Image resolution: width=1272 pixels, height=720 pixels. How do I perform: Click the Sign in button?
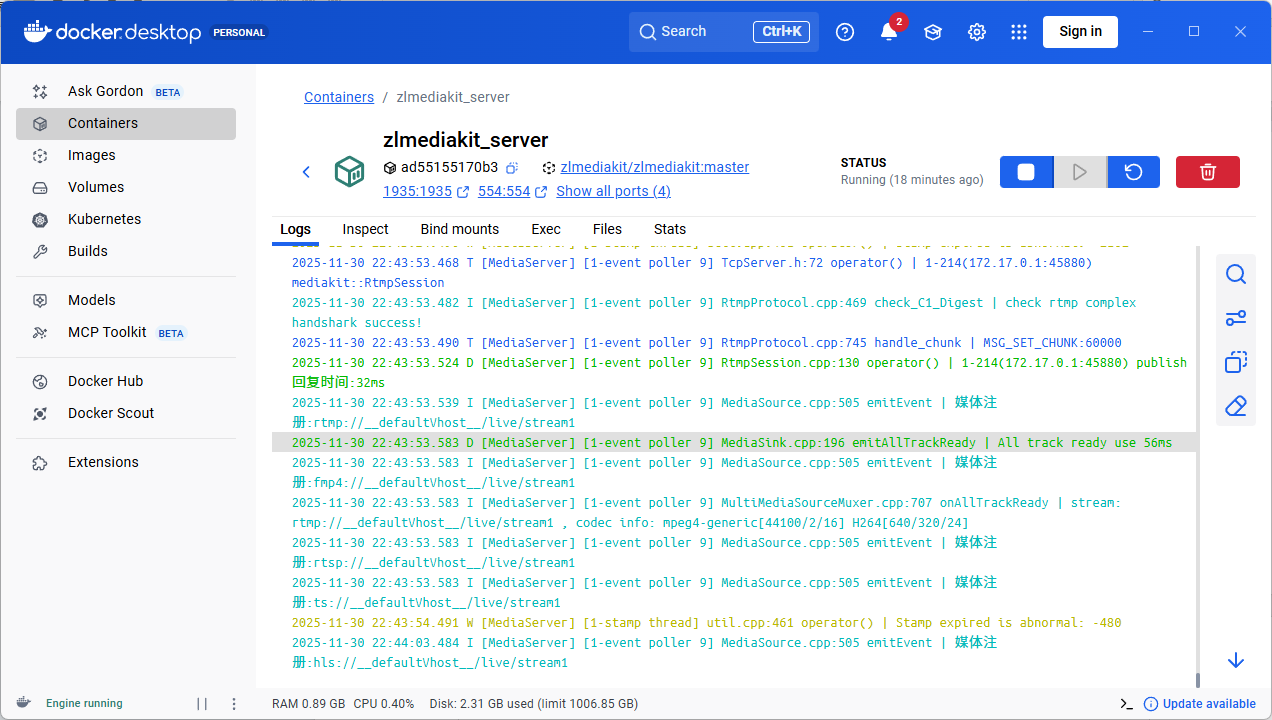pyautogui.click(x=1080, y=32)
